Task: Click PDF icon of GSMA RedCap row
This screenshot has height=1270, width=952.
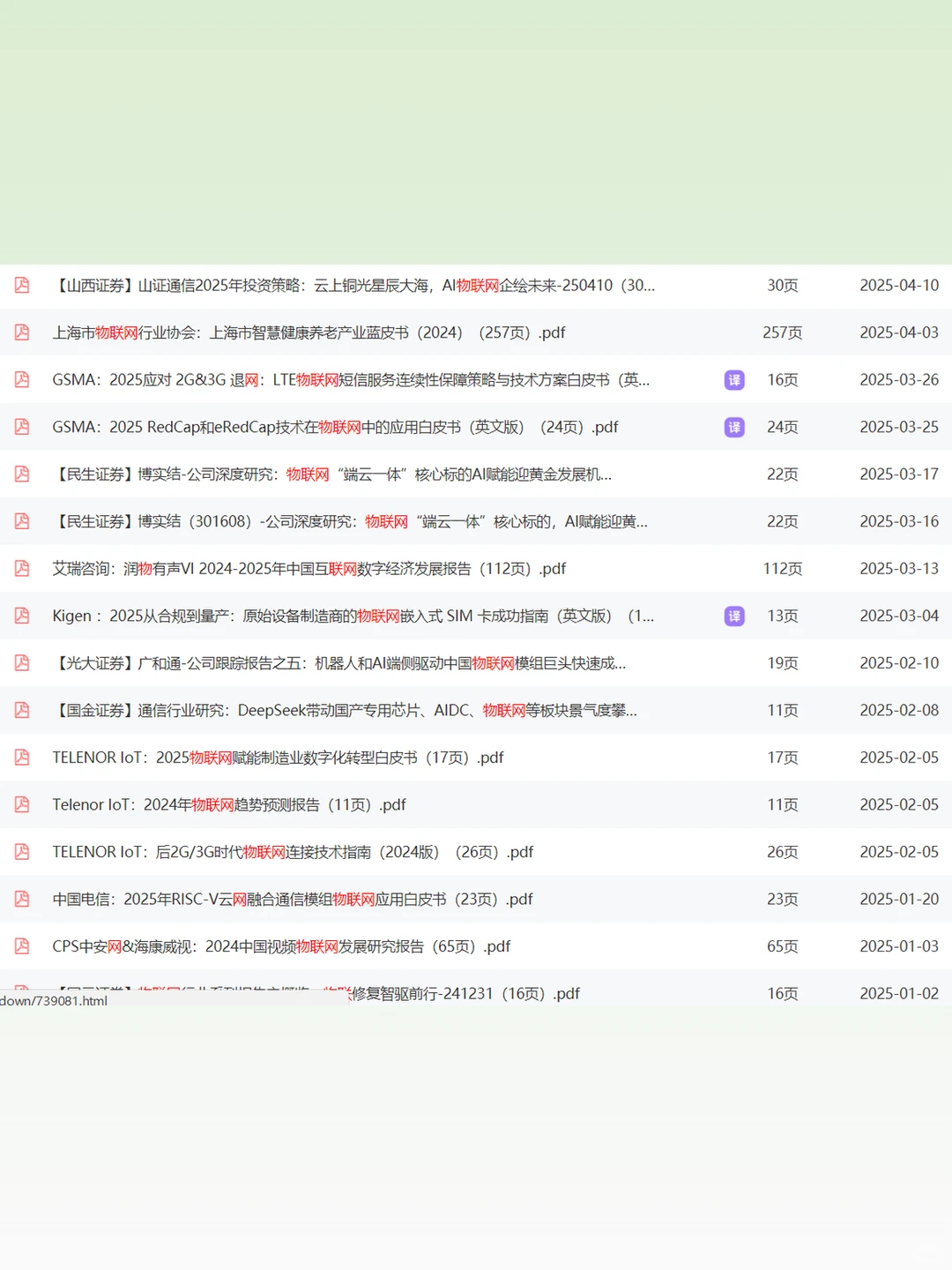Action: 22,427
